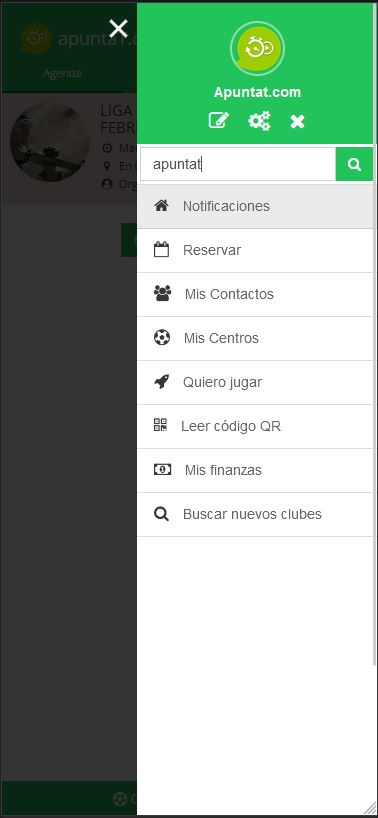
Task: Click the rocket icon for Quiero jugar
Action: click(x=162, y=382)
